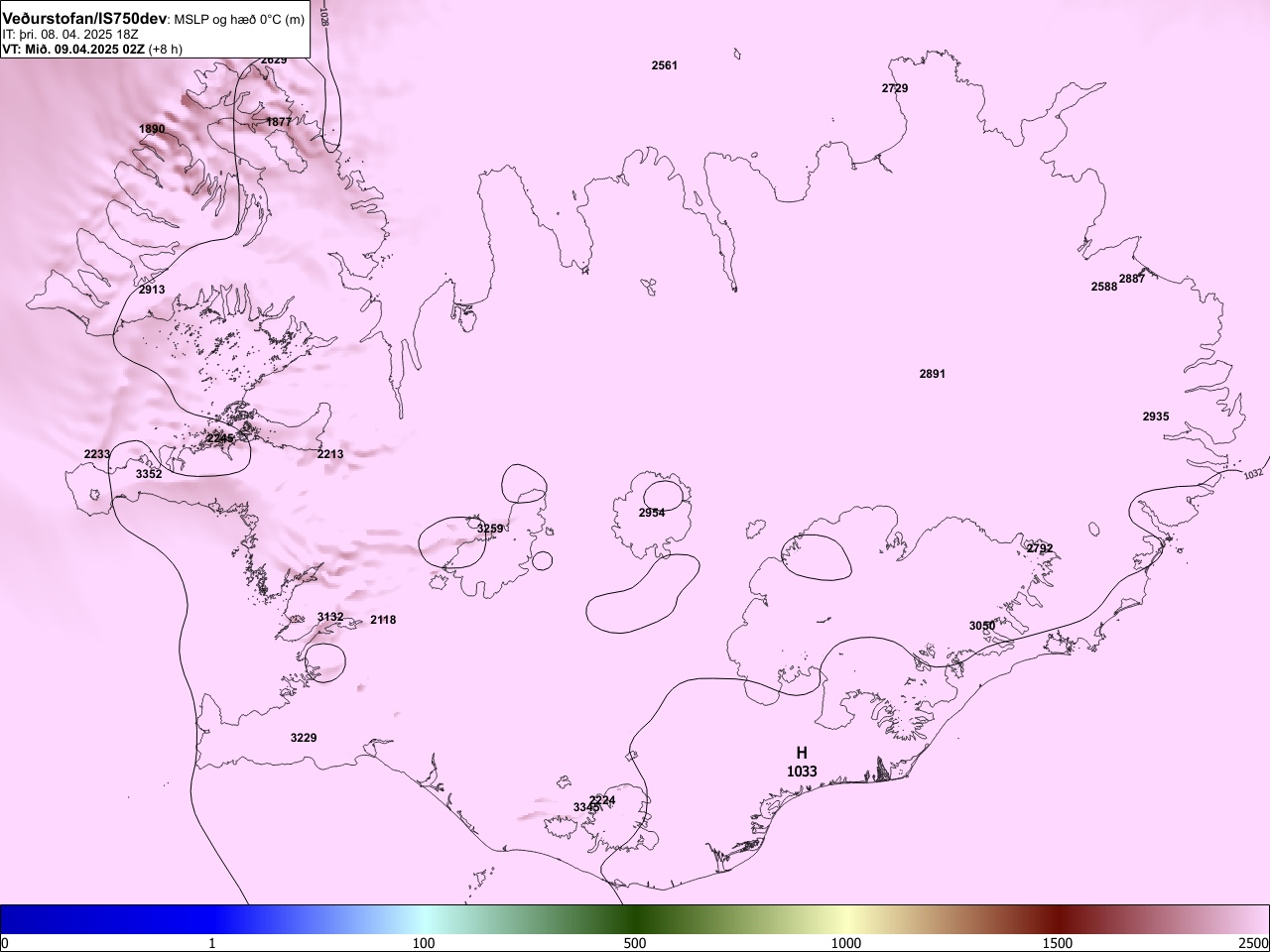The image size is (1270, 952).
Task: Click the height value 3352
Action: (149, 474)
